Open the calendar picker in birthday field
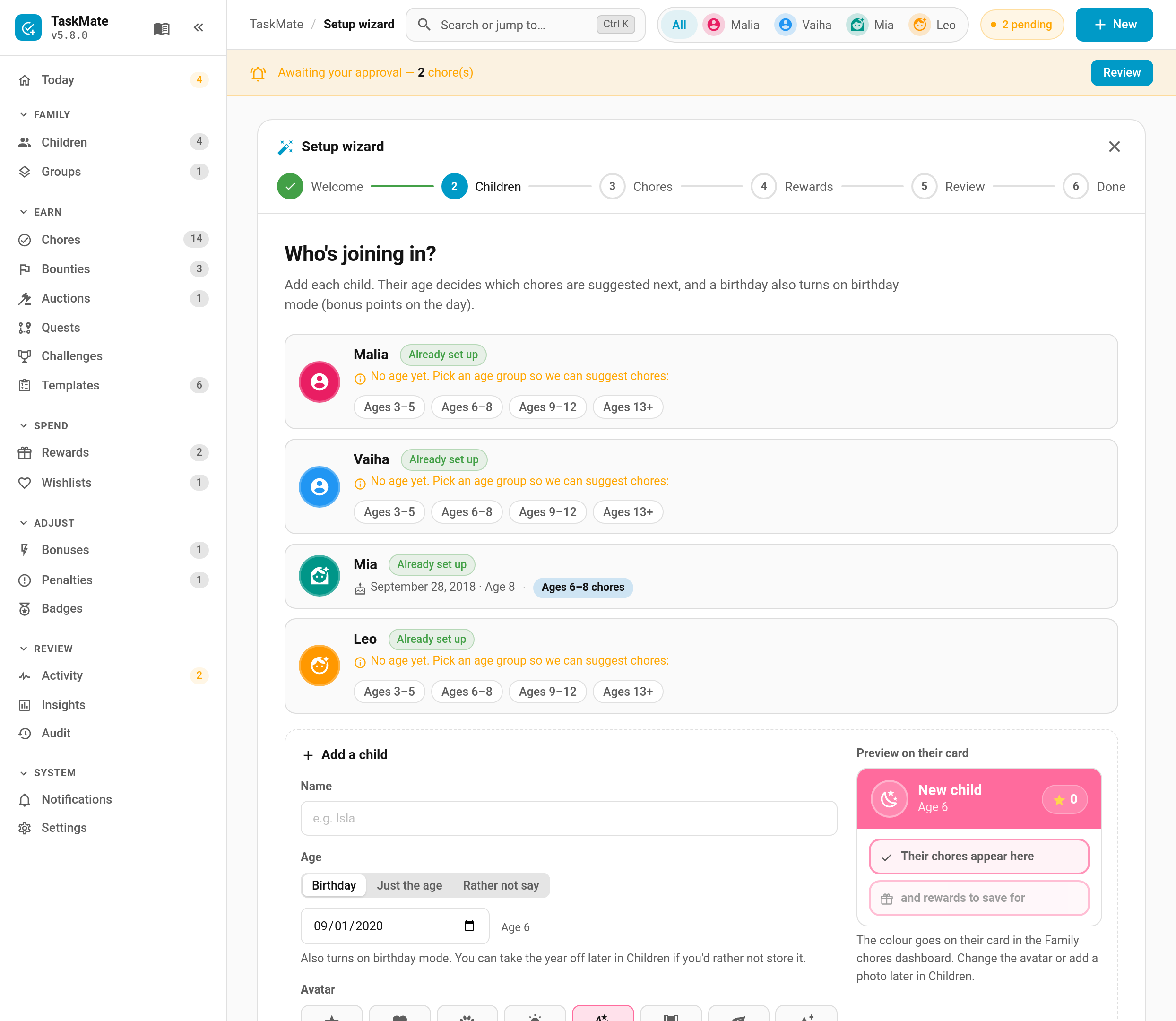This screenshot has width=1176, height=1021. click(469, 926)
